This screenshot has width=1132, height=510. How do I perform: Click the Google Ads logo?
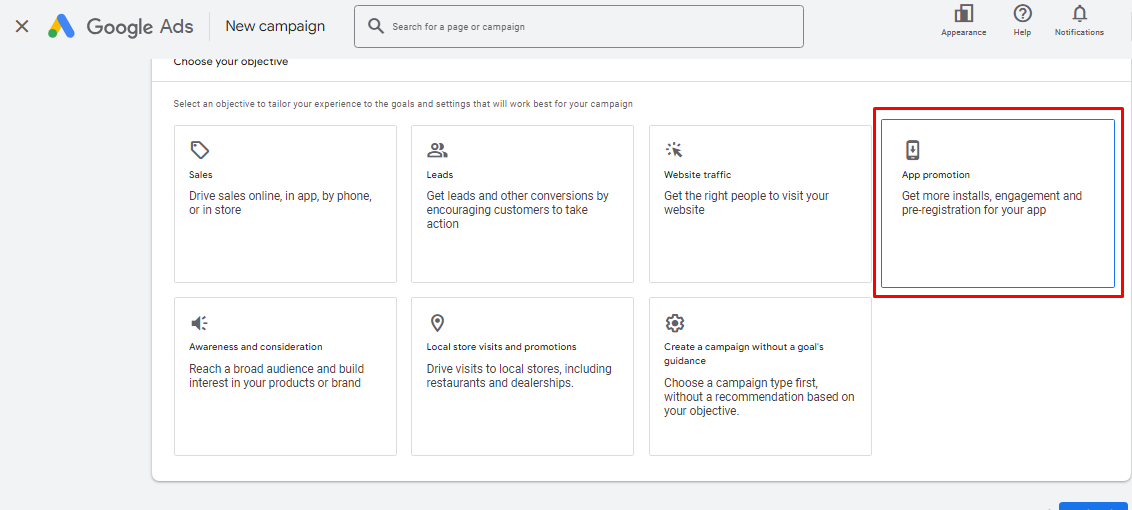click(x=62, y=27)
